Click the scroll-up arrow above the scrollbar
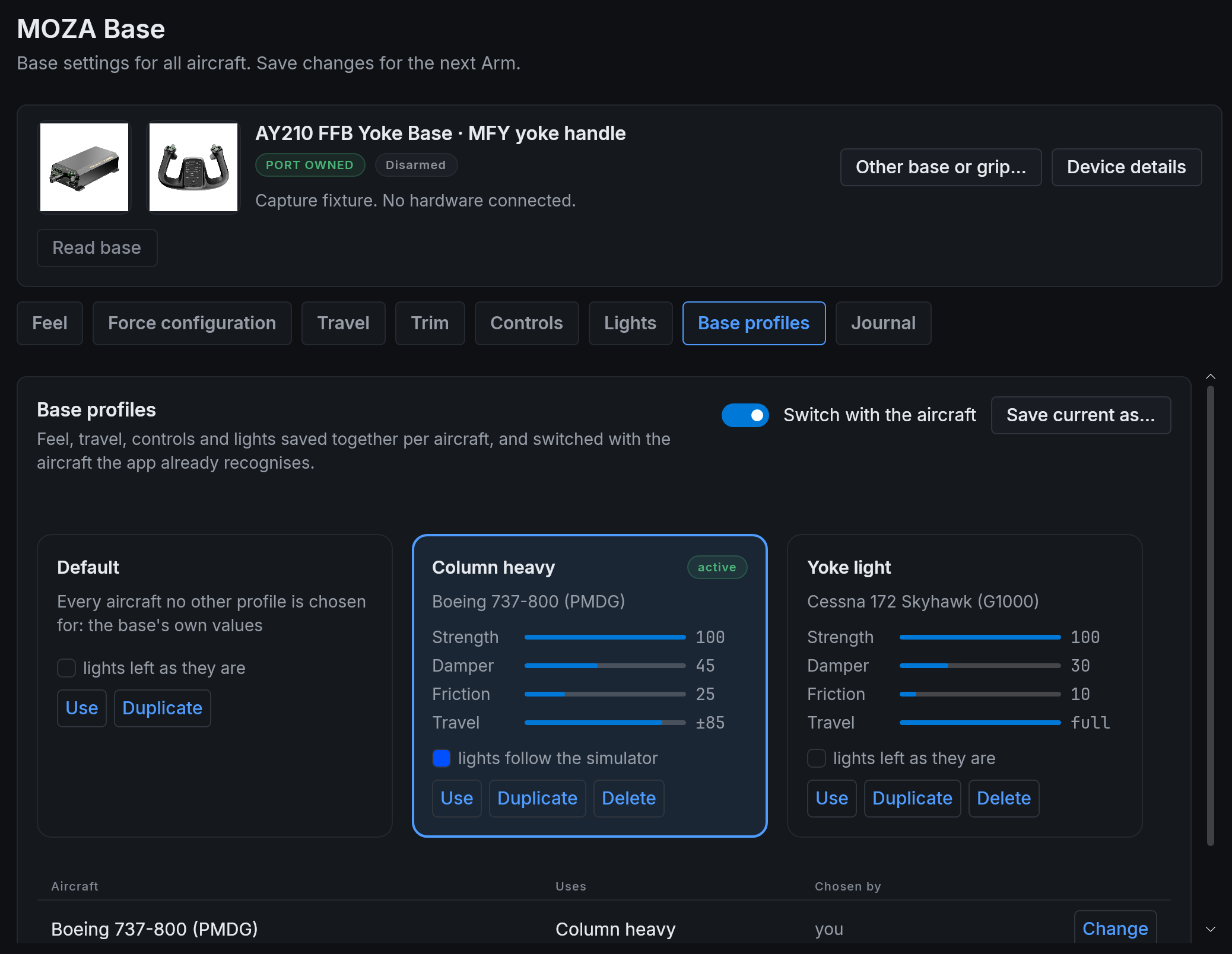Image resolution: width=1232 pixels, height=954 pixels. (x=1211, y=377)
